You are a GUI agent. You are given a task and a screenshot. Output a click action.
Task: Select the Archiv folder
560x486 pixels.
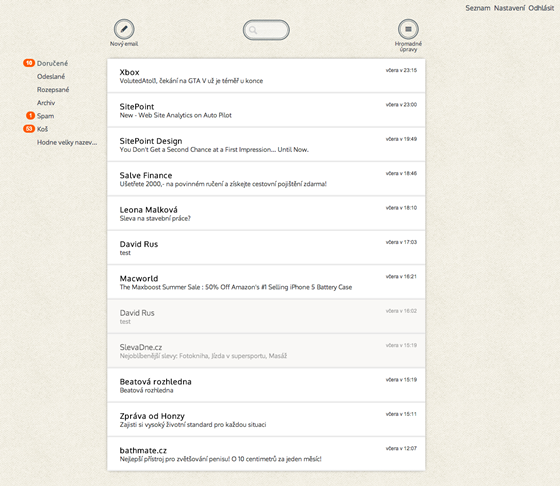click(x=46, y=103)
